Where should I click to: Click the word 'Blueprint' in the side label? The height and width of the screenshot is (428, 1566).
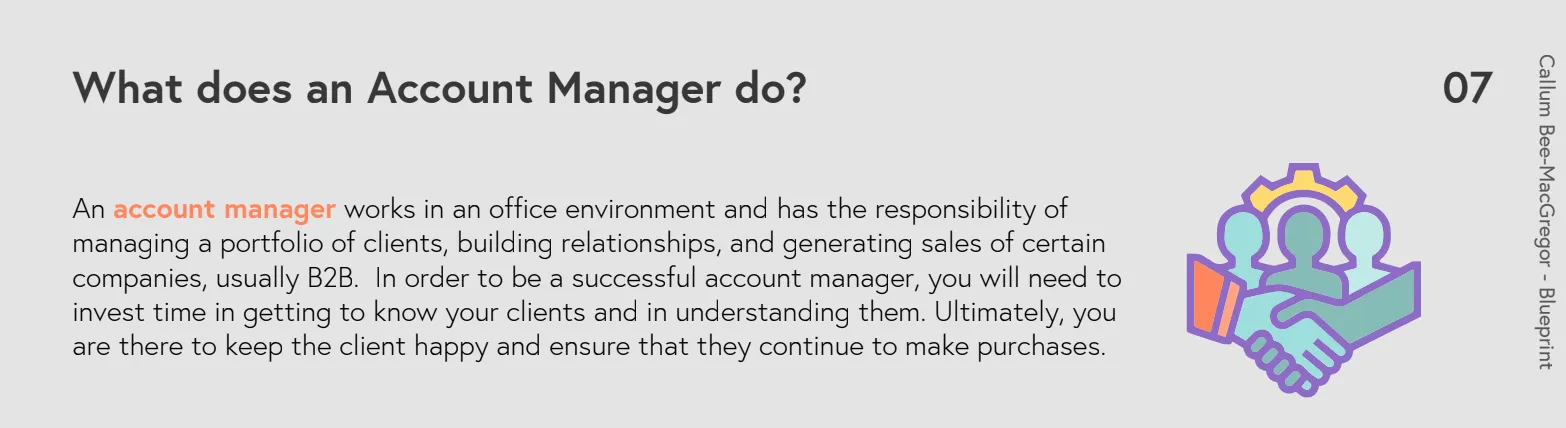coord(1545,329)
